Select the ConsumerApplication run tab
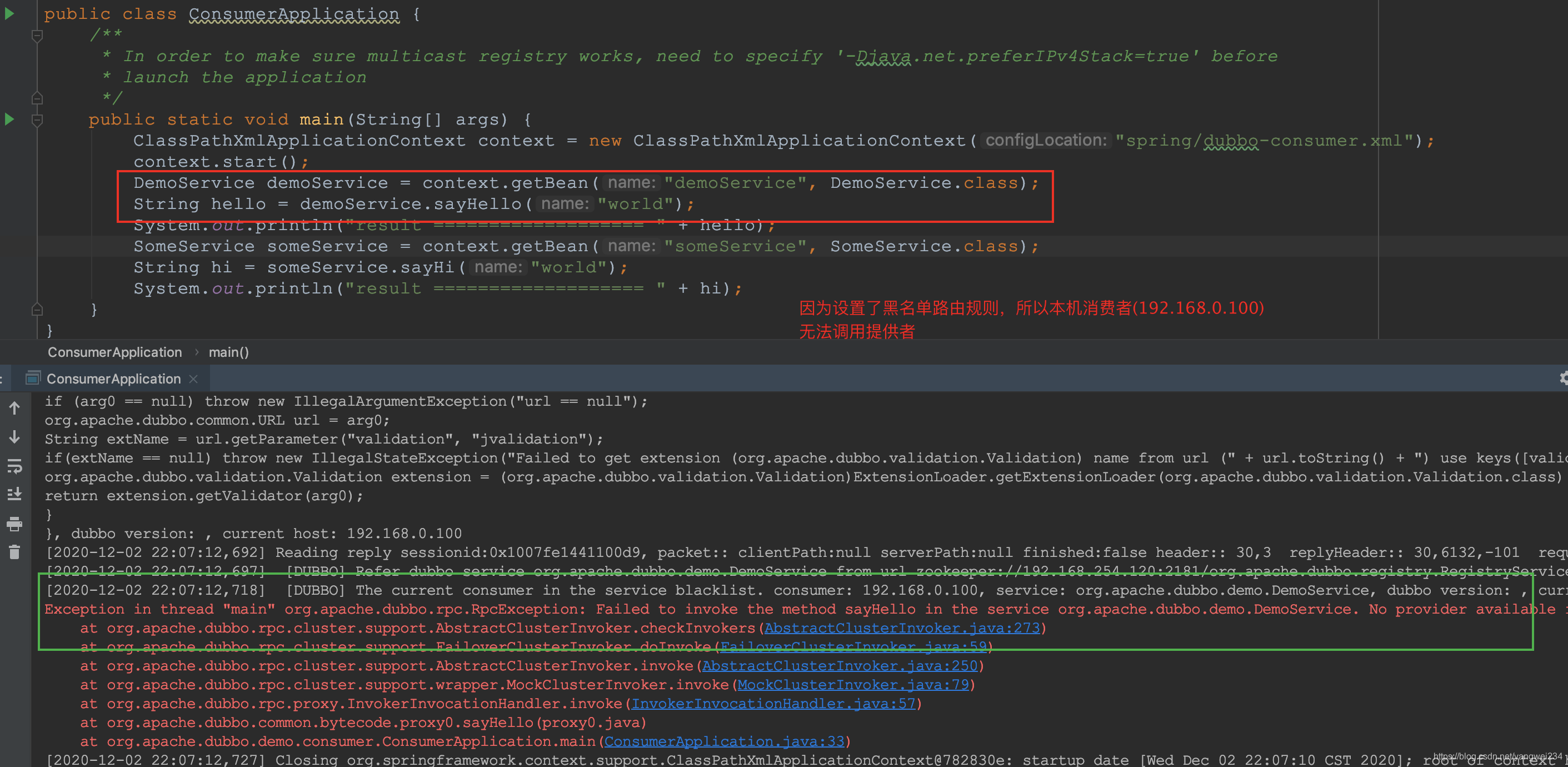This screenshot has height=767, width=1568. coord(113,378)
